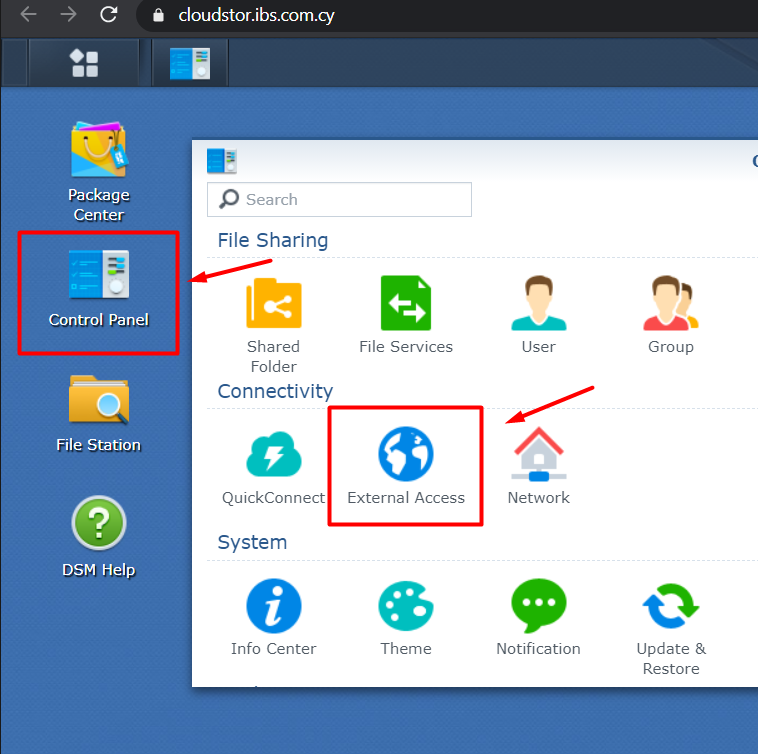Click browser forward arrow
The image size is (758, 754).
(68, 15)
